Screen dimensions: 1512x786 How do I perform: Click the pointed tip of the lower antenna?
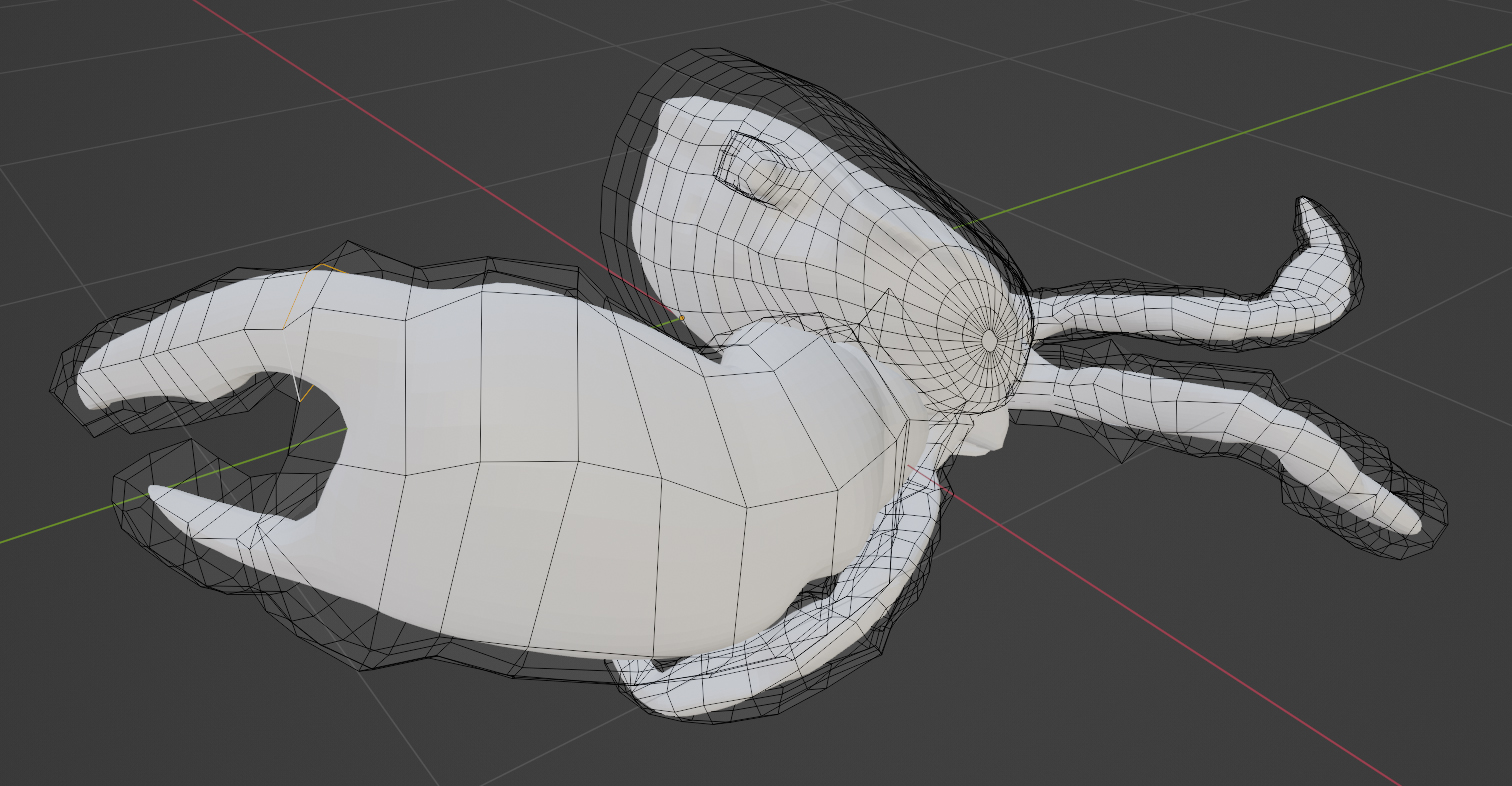pos(1410,523)
